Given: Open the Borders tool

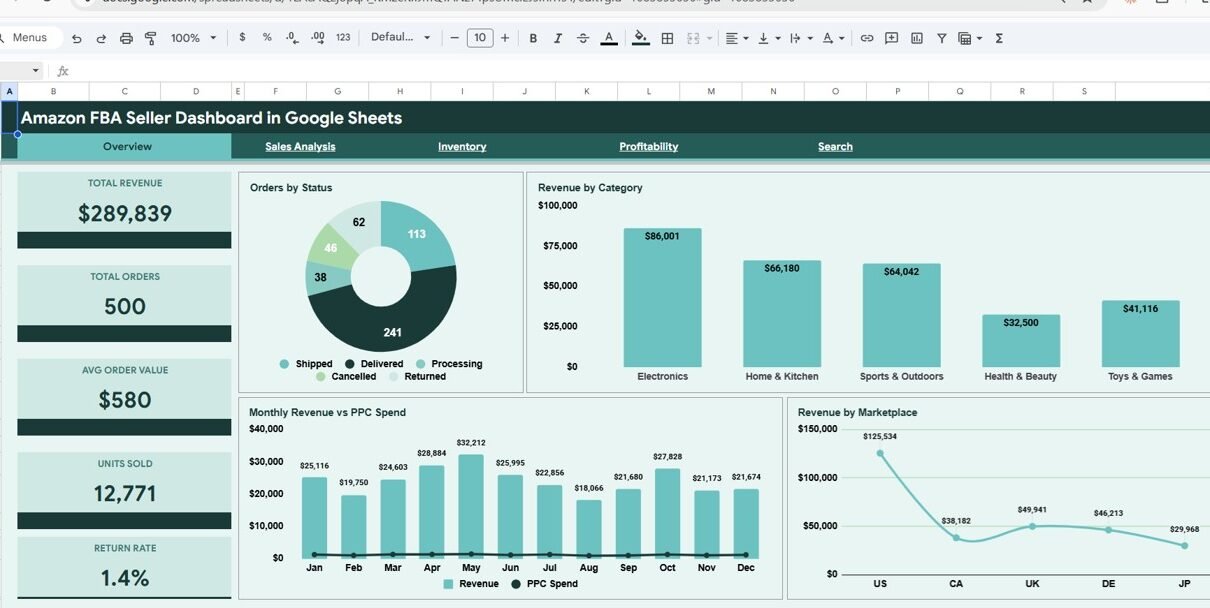Looking at the screenshot, I should 667,38.
